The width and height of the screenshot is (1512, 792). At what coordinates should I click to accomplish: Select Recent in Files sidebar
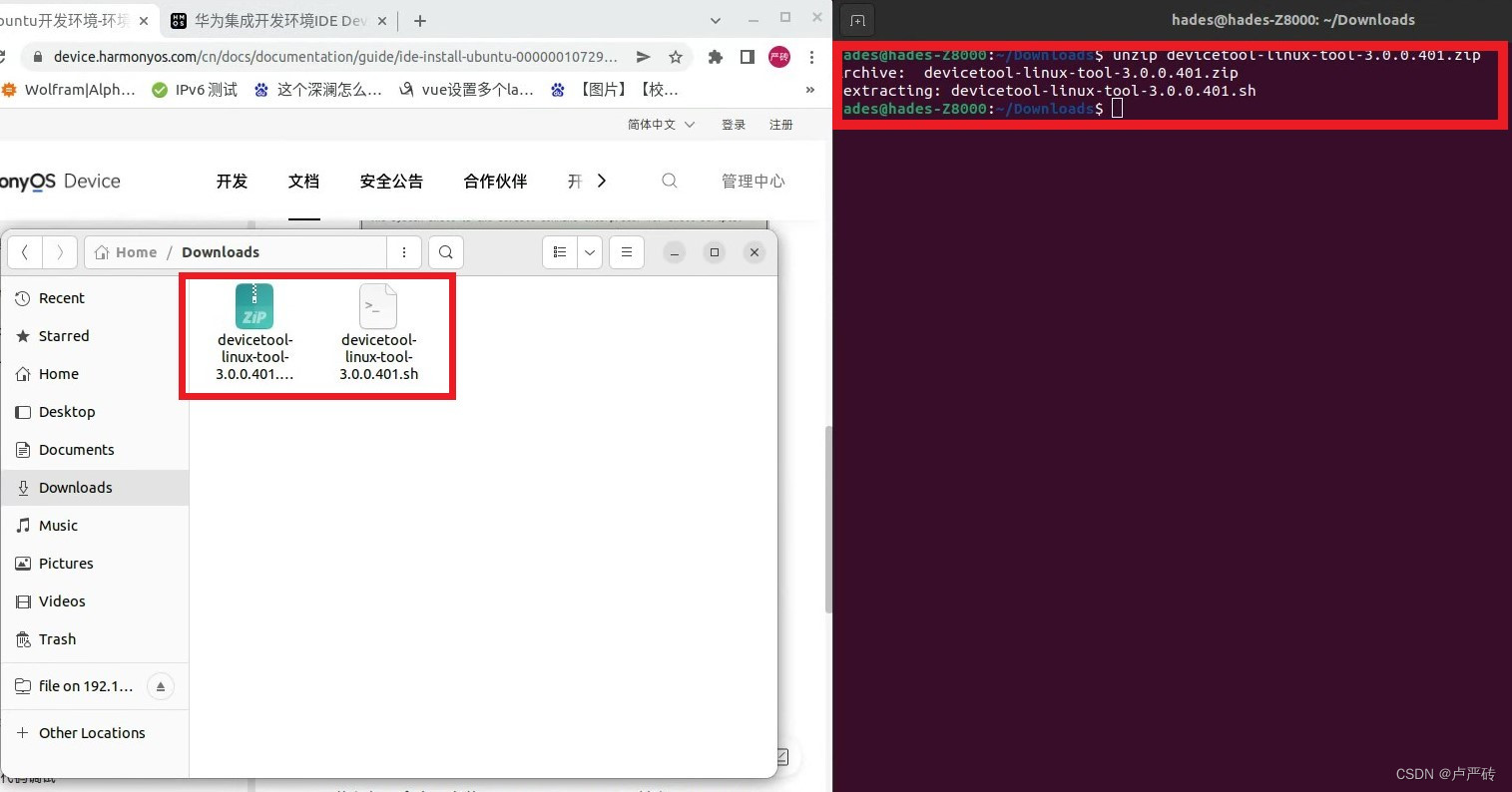click(x=95, y=298)
